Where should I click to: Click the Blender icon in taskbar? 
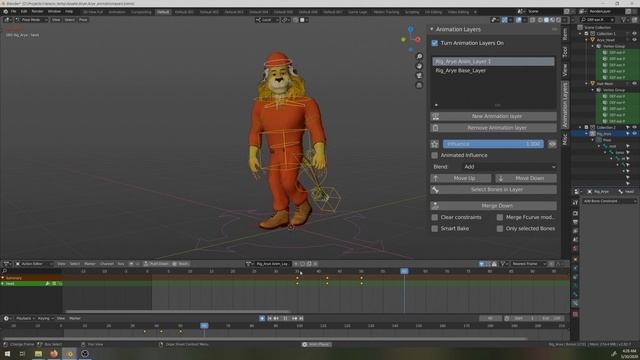(x=69, y=354)
